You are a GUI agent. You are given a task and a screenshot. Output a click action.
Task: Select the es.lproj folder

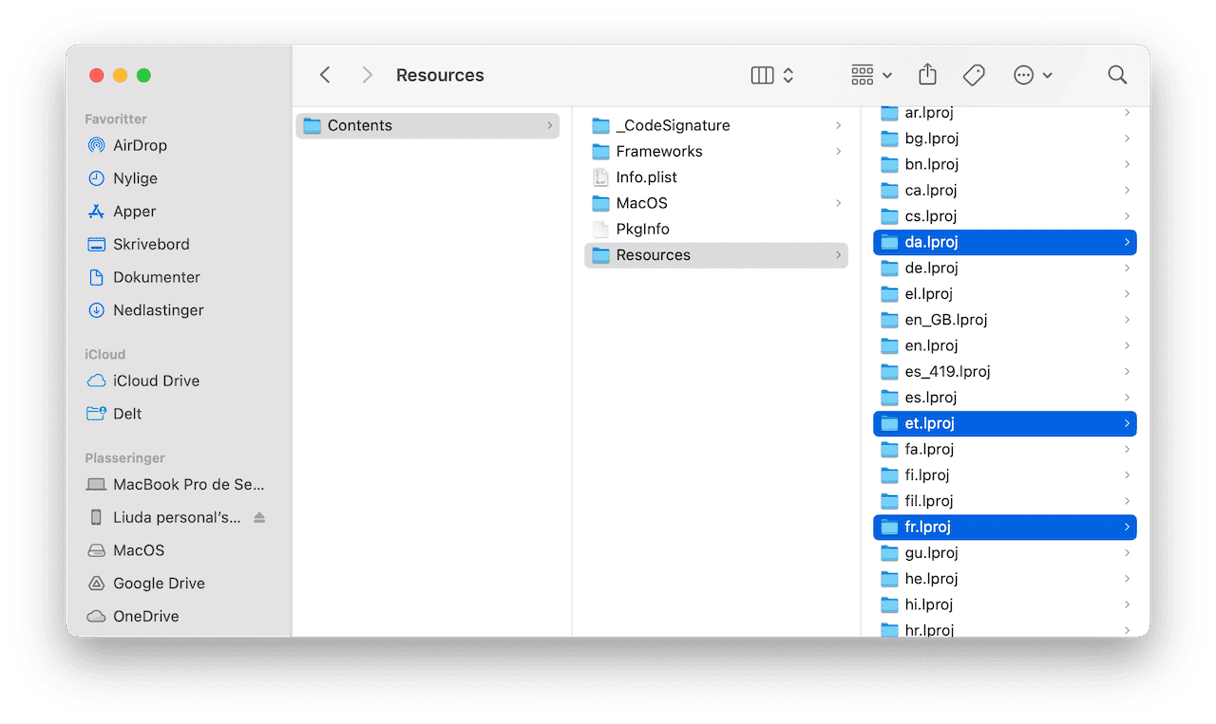1005,397
